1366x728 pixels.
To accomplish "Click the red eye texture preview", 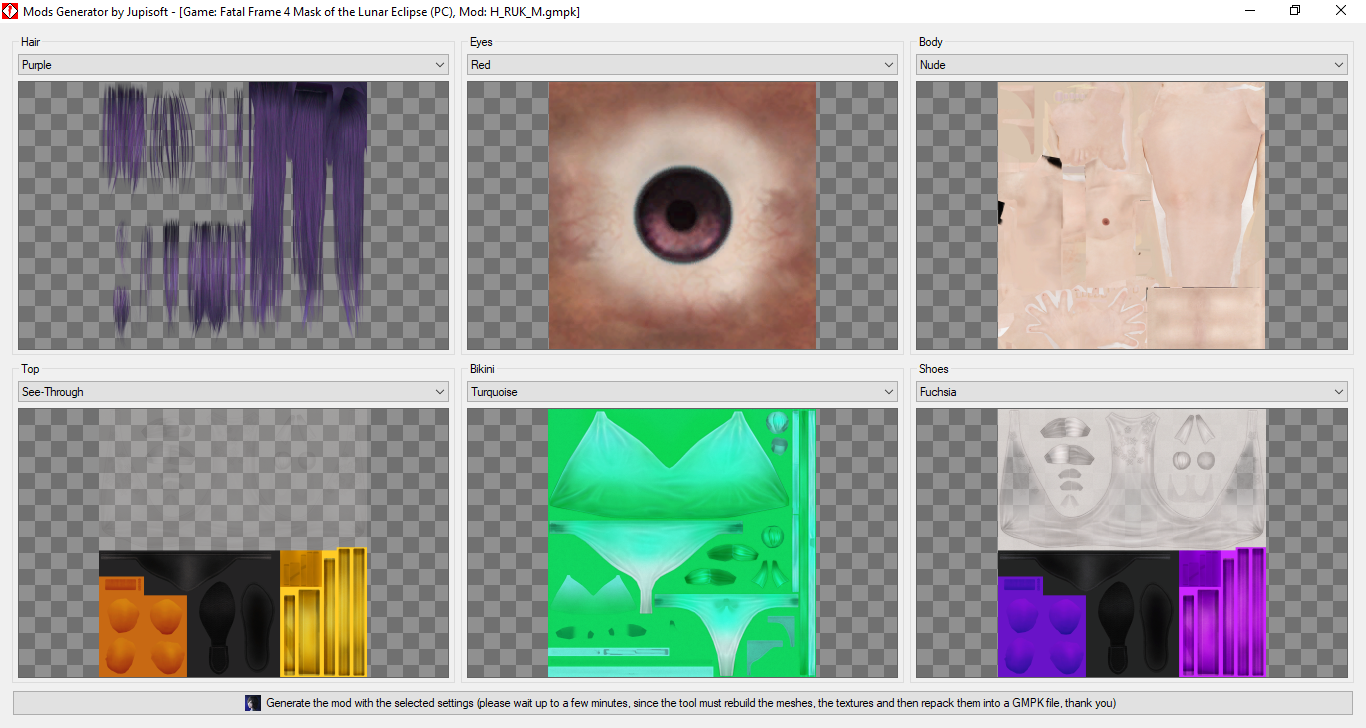I will [x=682, y=215].
